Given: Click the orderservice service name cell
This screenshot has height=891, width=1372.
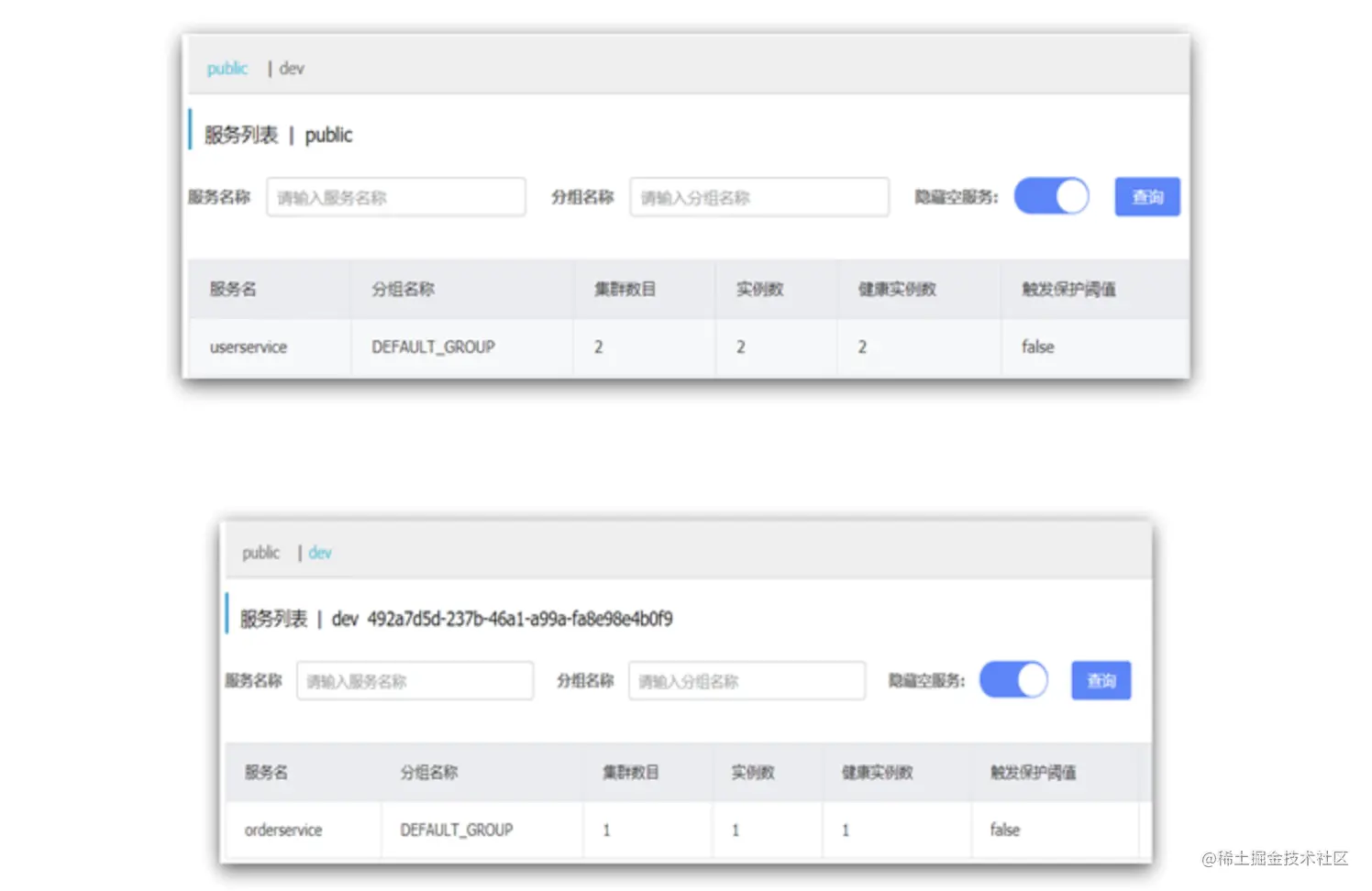Looking at the screenshot, I should (283, 830).
